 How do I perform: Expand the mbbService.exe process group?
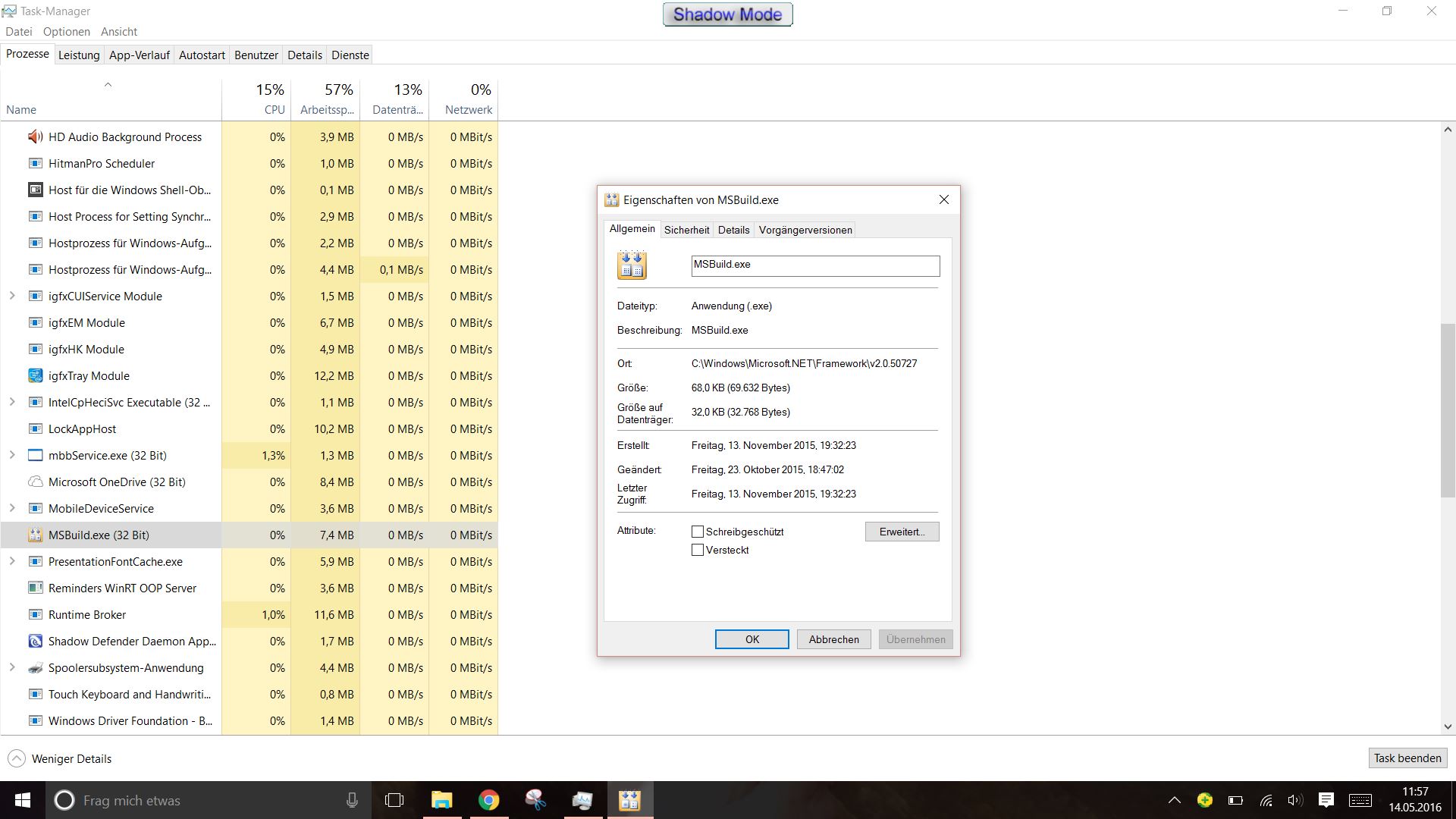tap(12, 456)
